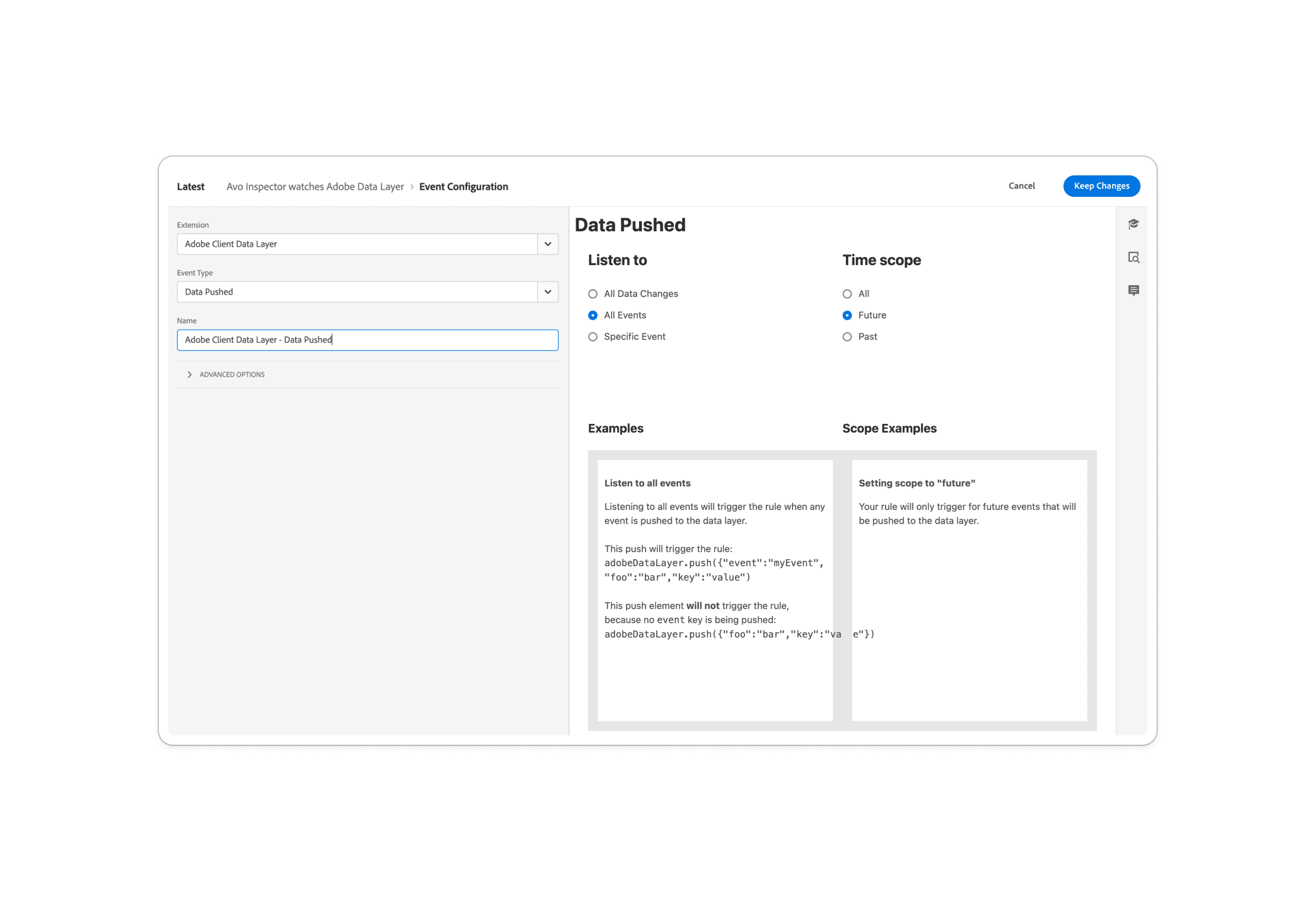Confirm Future time scope is selected
Image resolution: width=1316 pixels, height=906 pixels.
pos(847,315)
